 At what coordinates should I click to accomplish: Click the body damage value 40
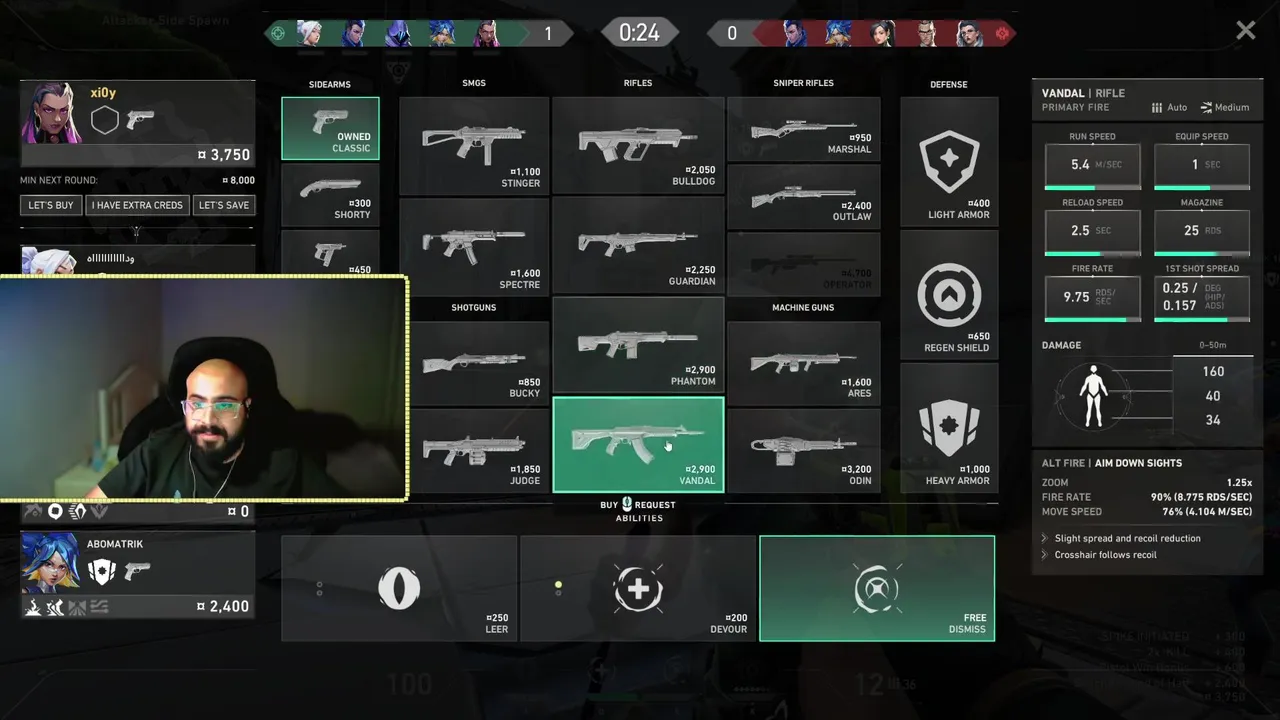1213,396
